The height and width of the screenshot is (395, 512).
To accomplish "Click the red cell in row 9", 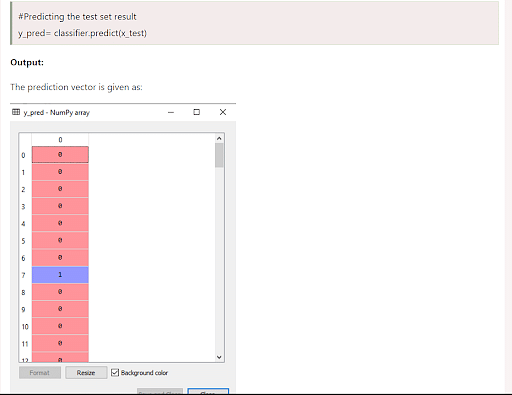I will coord(60,309).
